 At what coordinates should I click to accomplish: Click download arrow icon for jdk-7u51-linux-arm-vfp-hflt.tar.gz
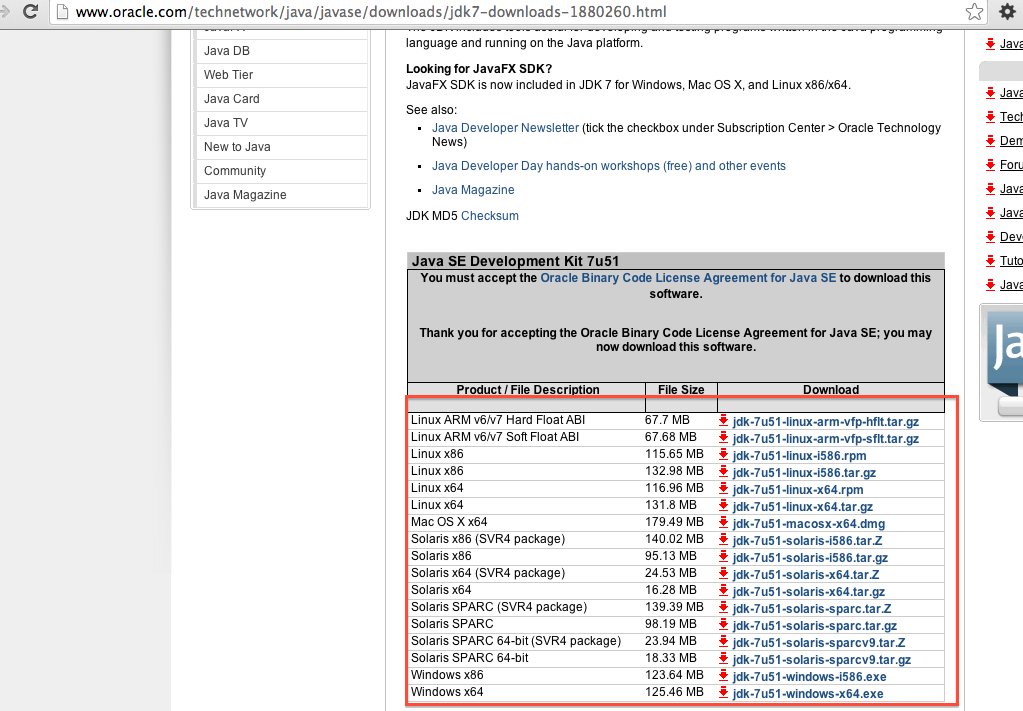724,421
